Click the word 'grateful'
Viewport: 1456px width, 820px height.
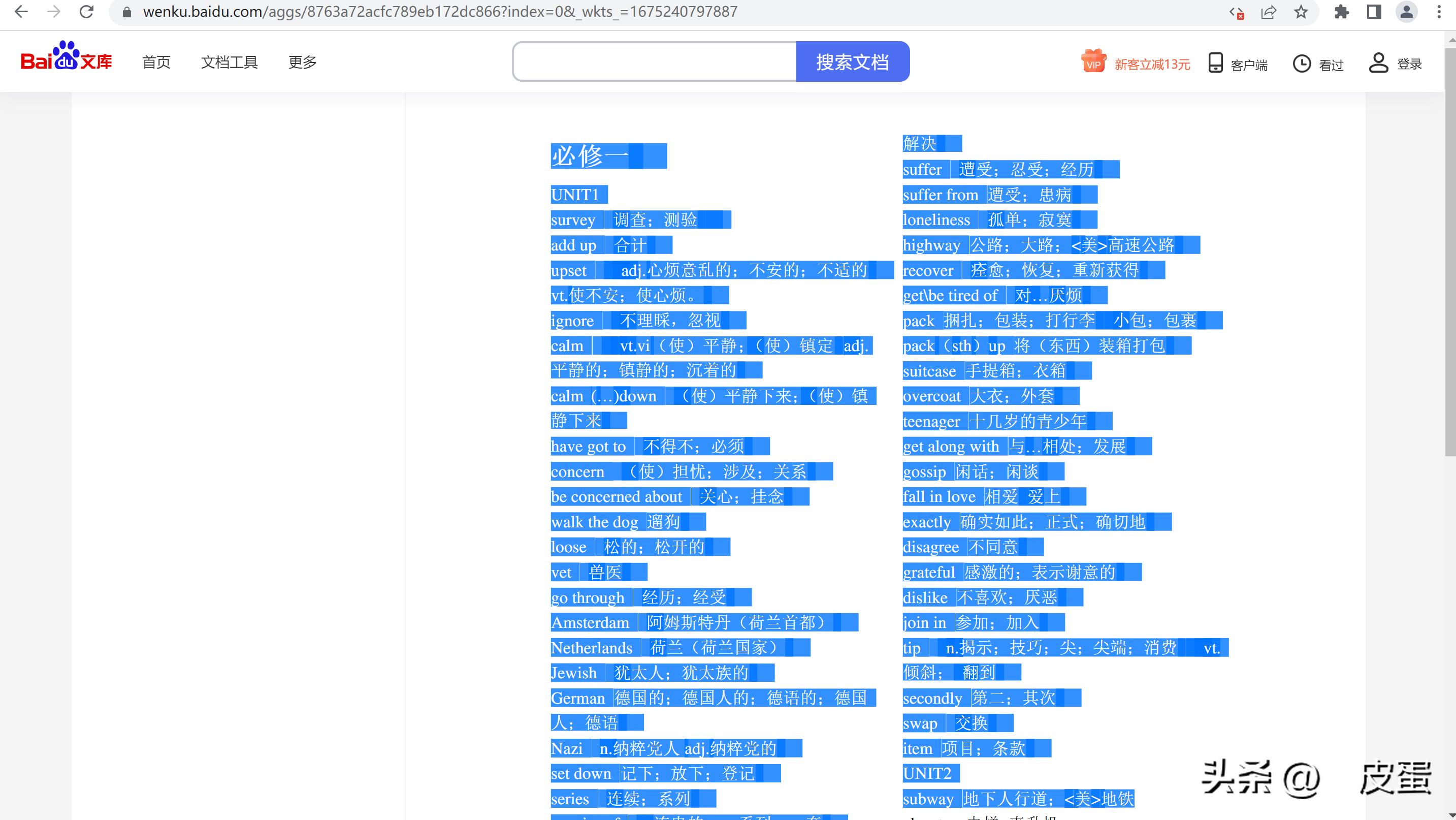[x=929, y=572]
